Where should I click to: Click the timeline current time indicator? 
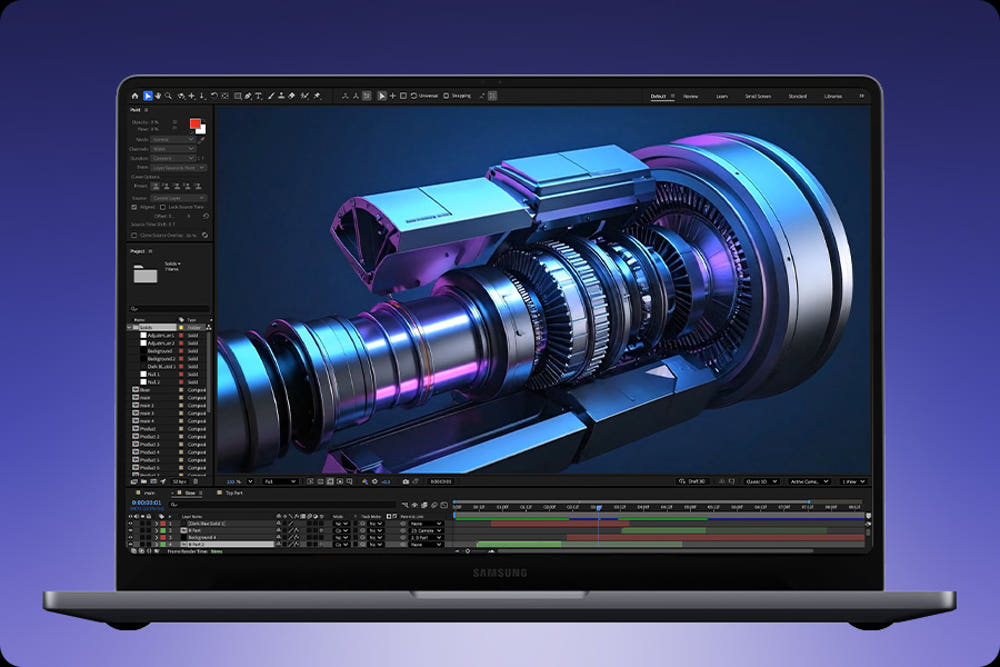point(597,507)
